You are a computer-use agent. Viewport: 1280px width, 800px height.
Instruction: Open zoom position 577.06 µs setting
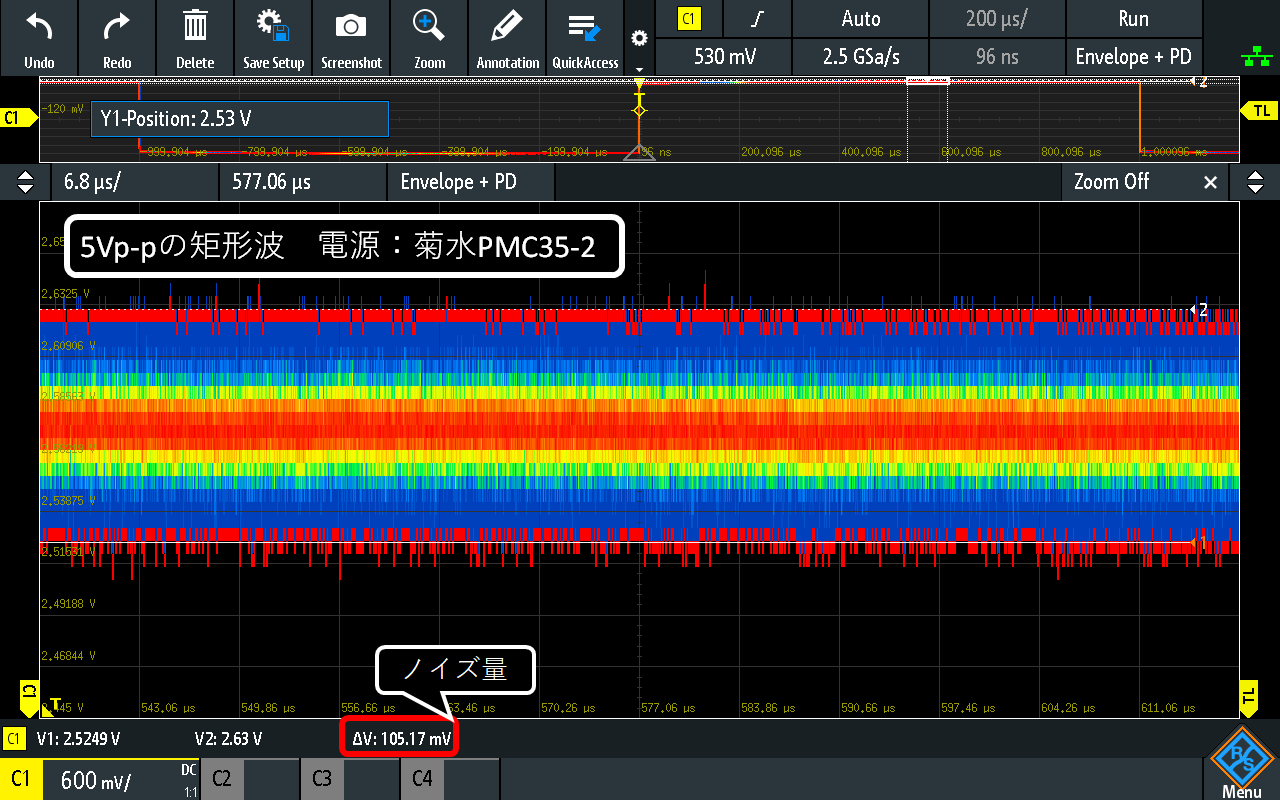(302, 182)
